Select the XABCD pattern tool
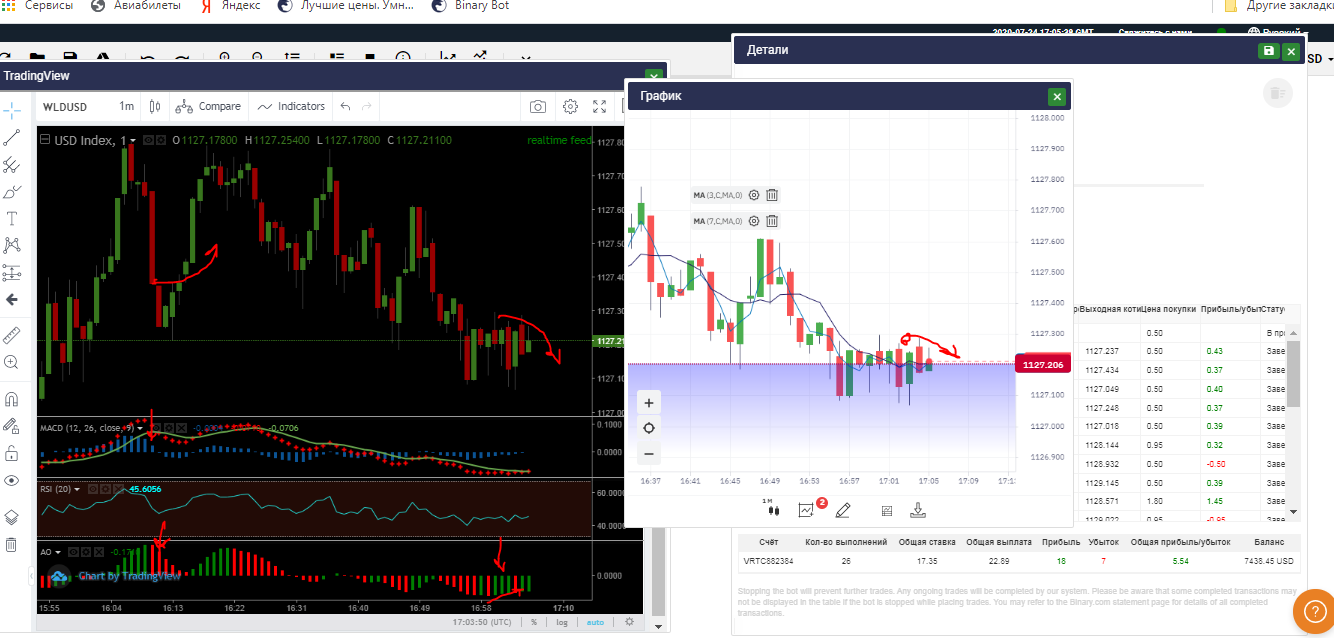1334x638 pixels. coord(12,245)
